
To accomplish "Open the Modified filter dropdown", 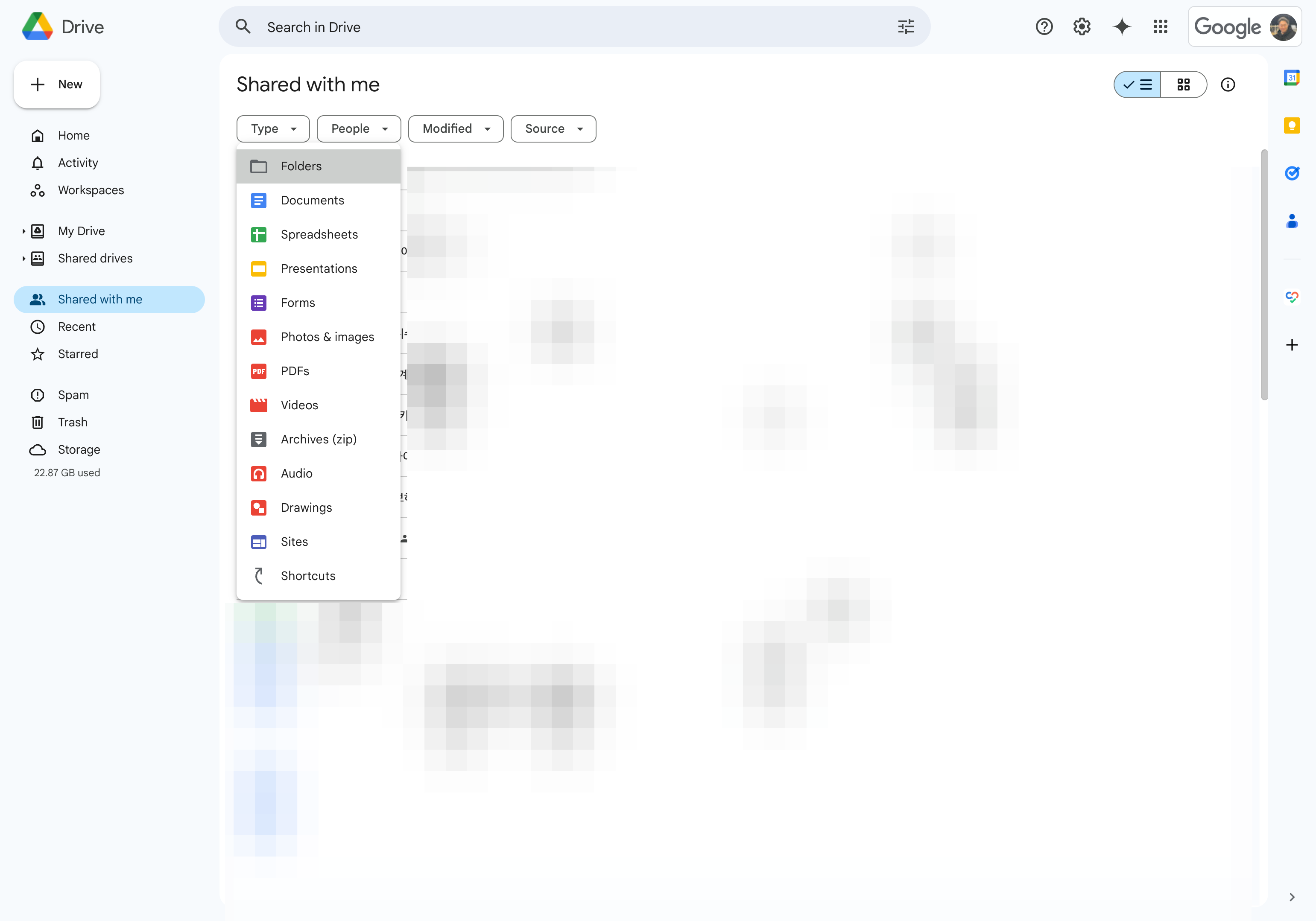I will point(456,129).
